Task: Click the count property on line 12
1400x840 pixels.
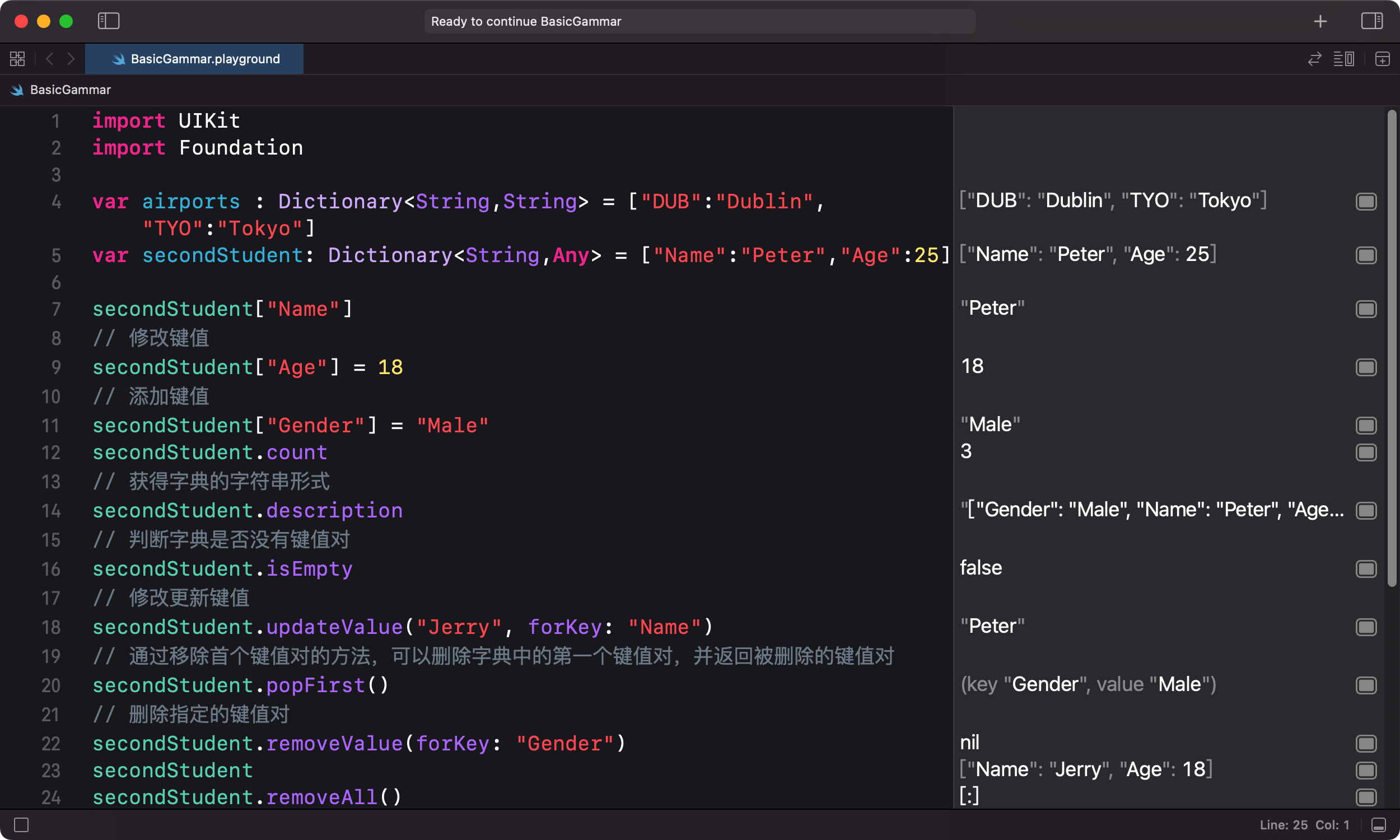Action: pyautogui.click(x=297, y=453)
